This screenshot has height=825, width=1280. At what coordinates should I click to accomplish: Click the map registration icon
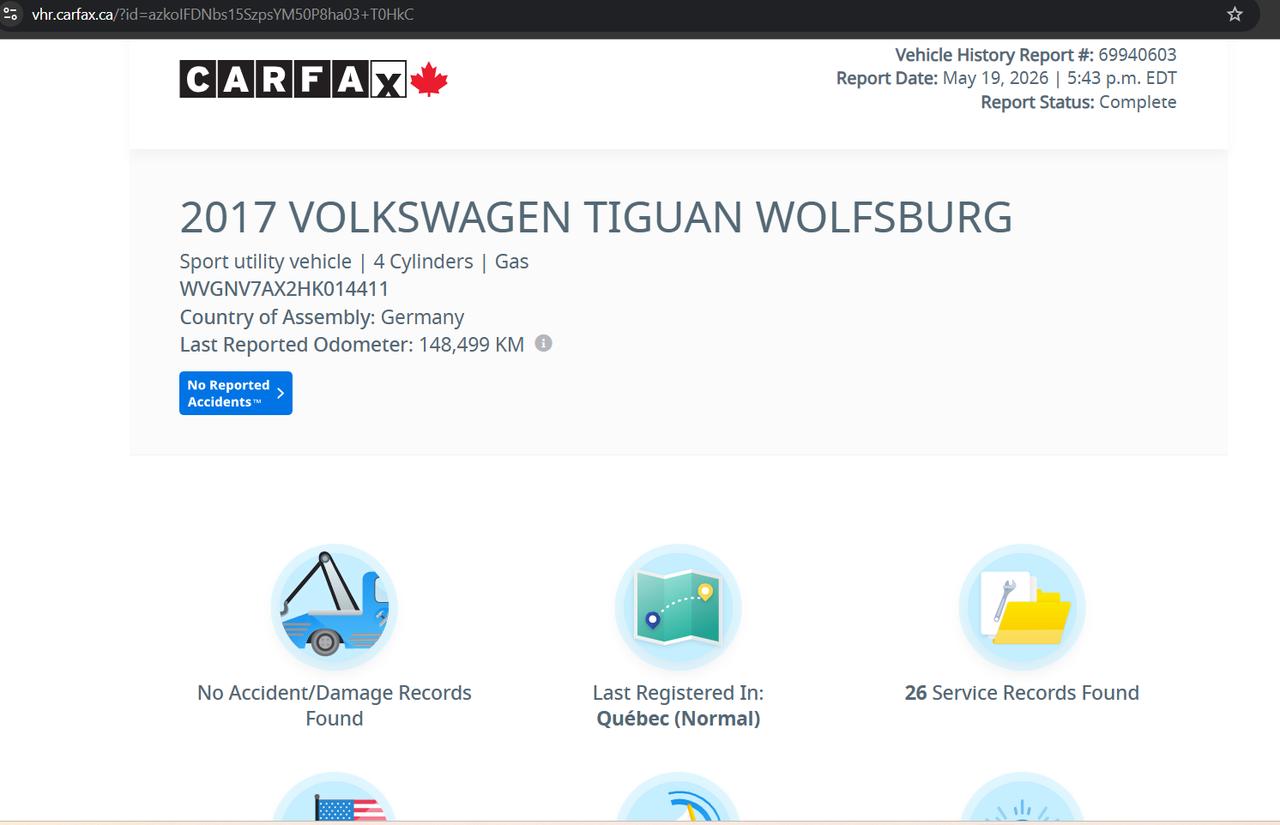coord(678,607)
